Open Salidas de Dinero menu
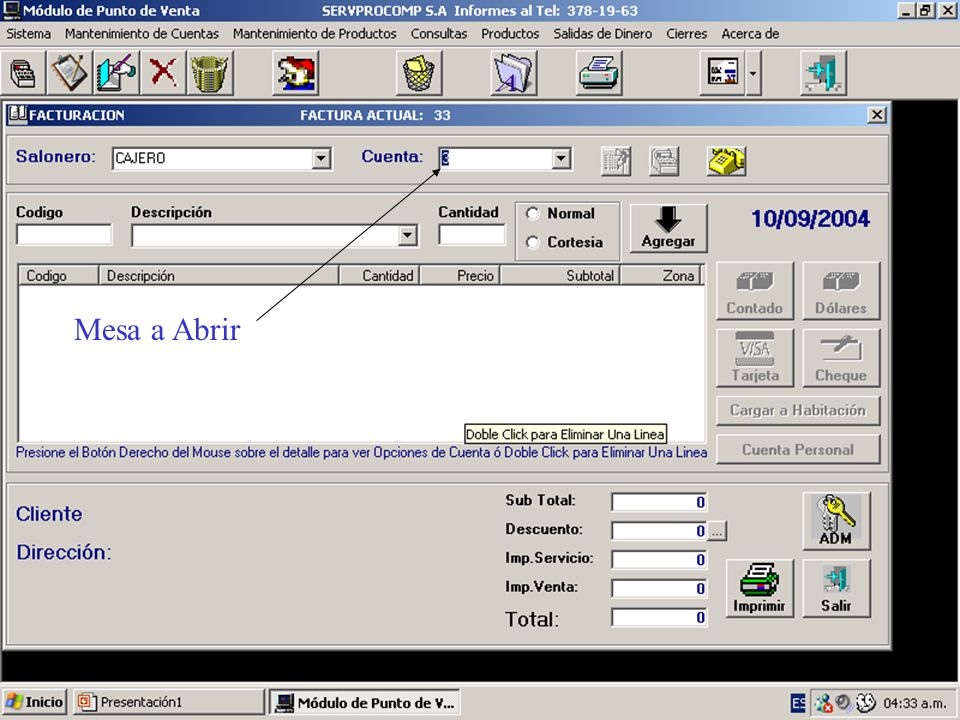This screenshot has height=720, width=960. tap(602, 34)
